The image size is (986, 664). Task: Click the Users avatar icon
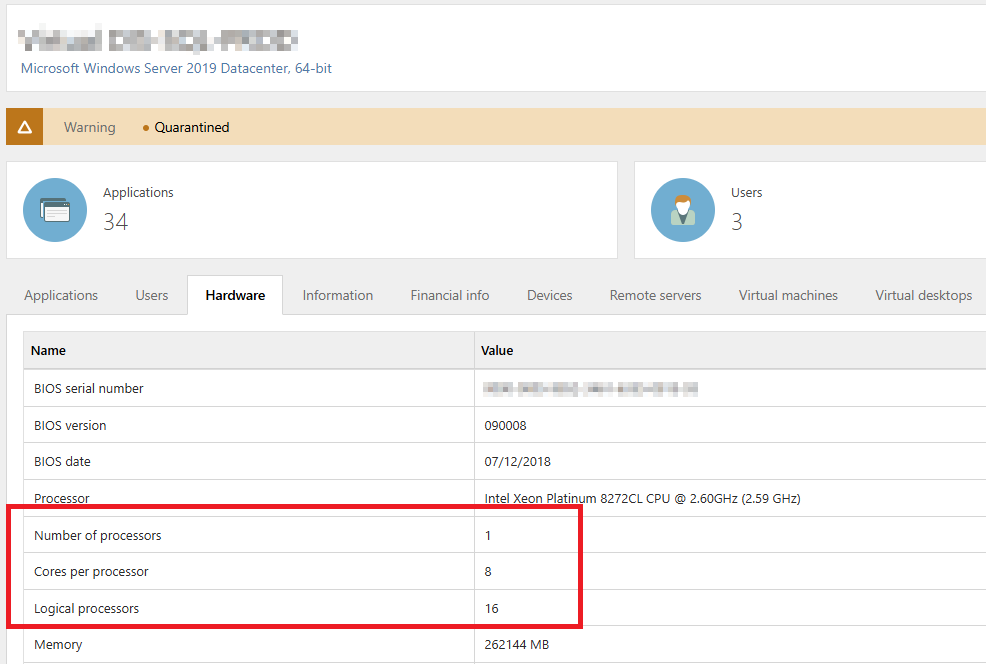(x=682, y=210)
